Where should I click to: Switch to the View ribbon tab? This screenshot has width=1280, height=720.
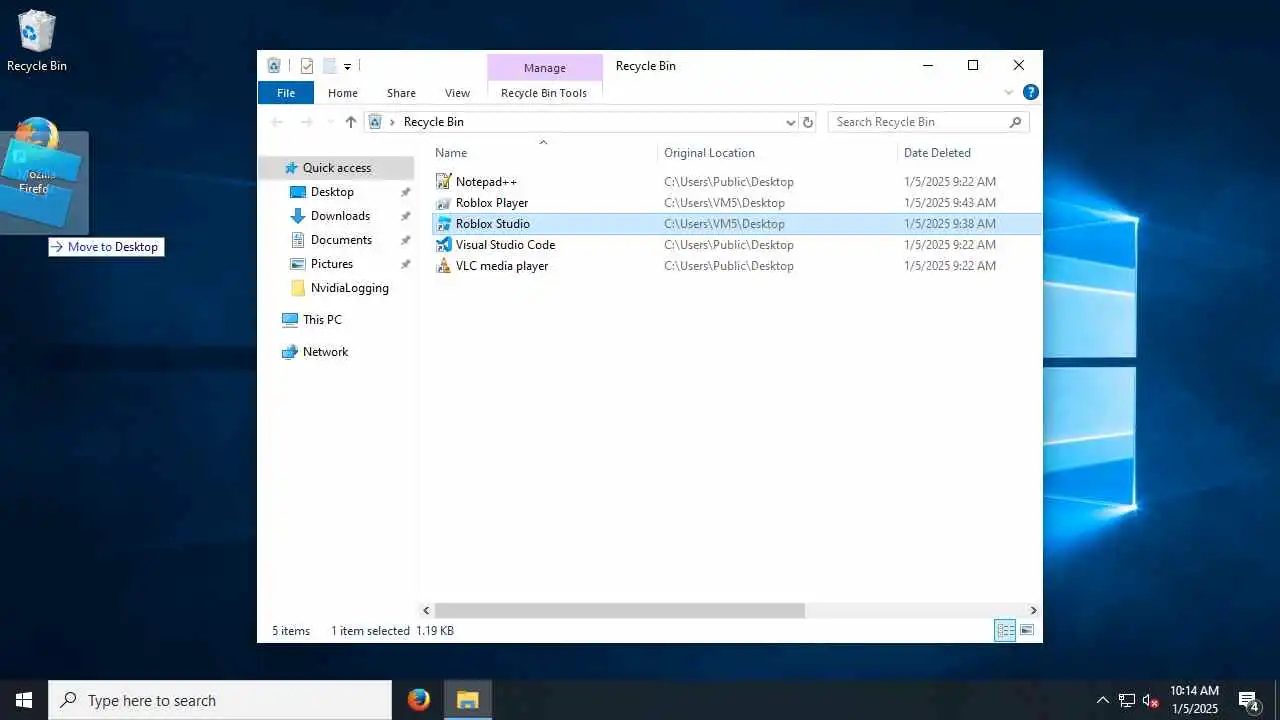tap(457, 93)
